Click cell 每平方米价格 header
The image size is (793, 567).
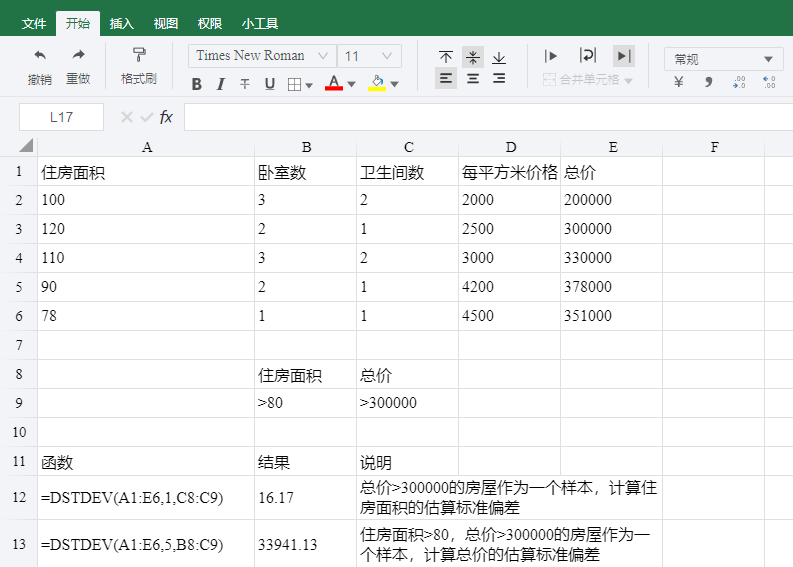(510, 171)
